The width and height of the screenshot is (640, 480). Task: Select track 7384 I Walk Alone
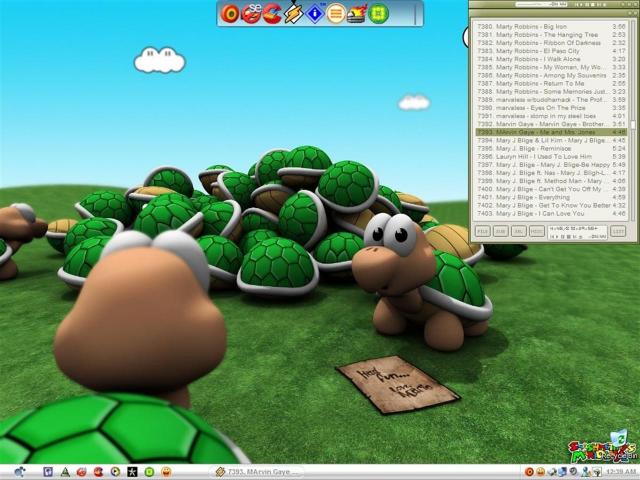551,59
